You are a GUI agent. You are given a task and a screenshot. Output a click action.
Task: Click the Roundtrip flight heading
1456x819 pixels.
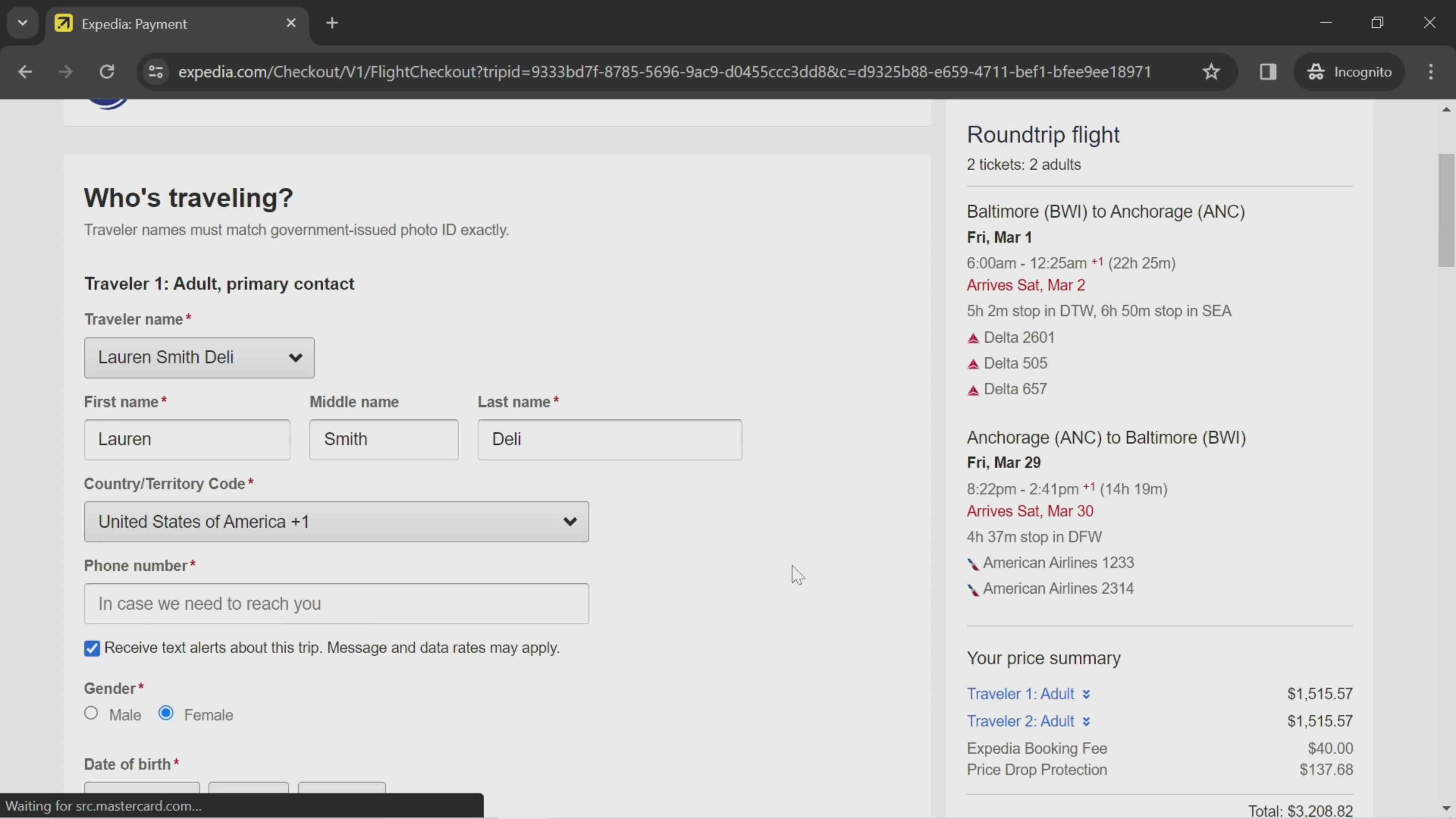tap(1043, 135)
